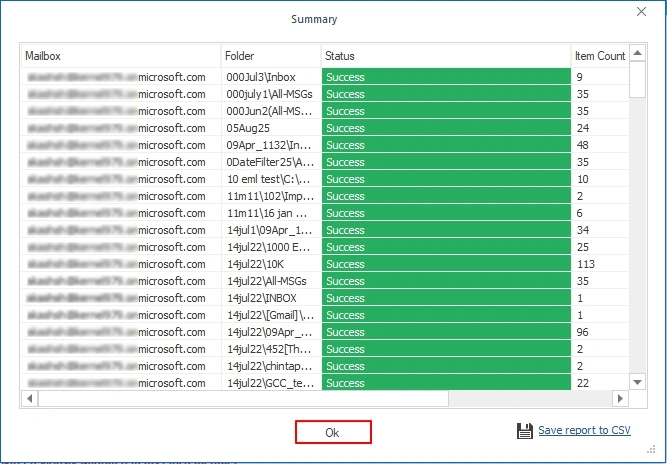The width and height of the screenshot is (667, 464).
Task: Select the 05Aug25 folder row
Action: (x=270, y=128)
